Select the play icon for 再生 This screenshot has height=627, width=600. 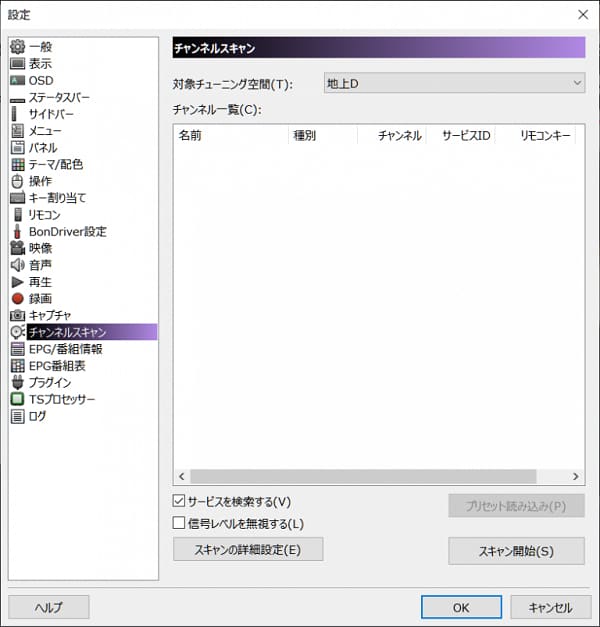[x=17, y=282]
